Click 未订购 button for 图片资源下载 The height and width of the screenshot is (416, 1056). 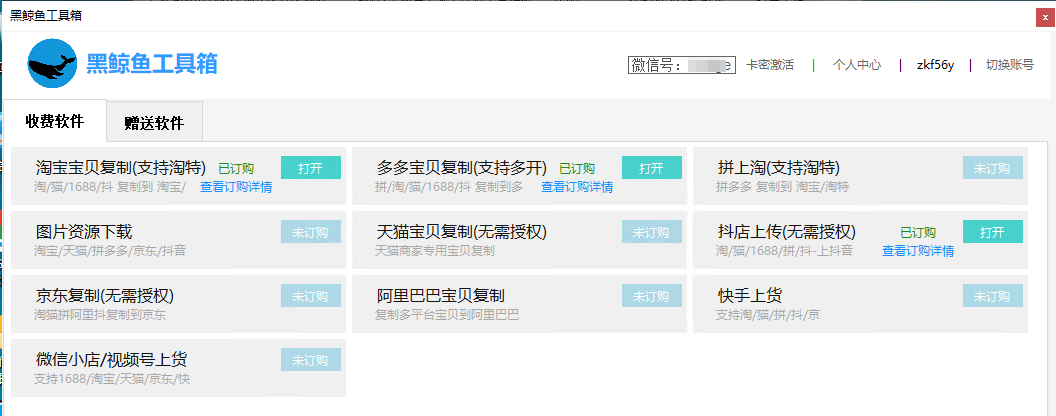click(310, 232)
